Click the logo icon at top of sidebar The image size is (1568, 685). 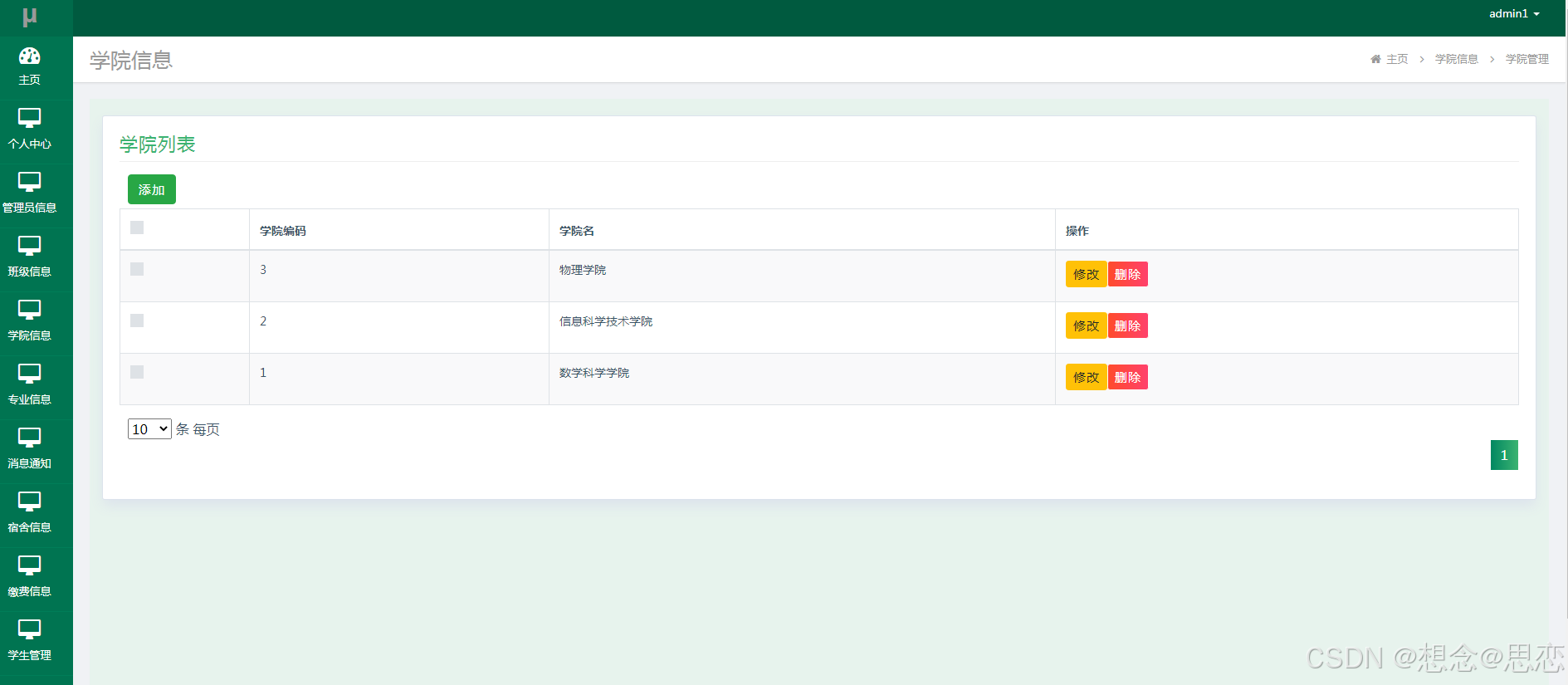(30, 17)
